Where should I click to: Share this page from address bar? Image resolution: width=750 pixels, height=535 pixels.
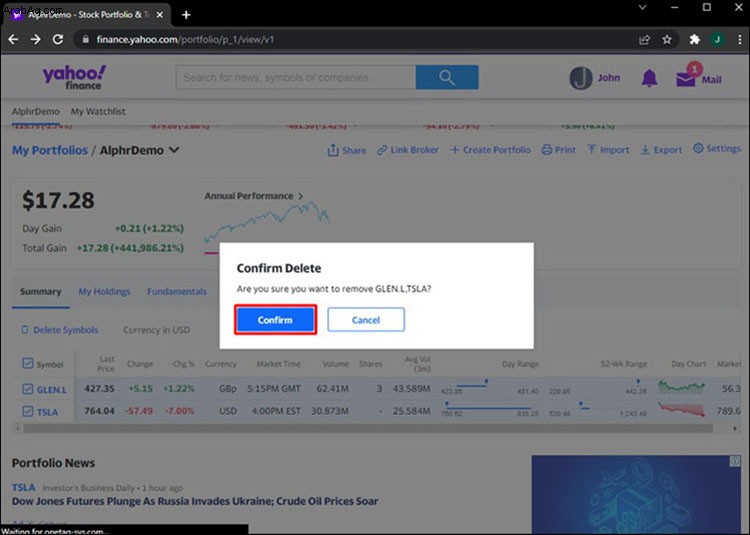click(x=644, y=40)
